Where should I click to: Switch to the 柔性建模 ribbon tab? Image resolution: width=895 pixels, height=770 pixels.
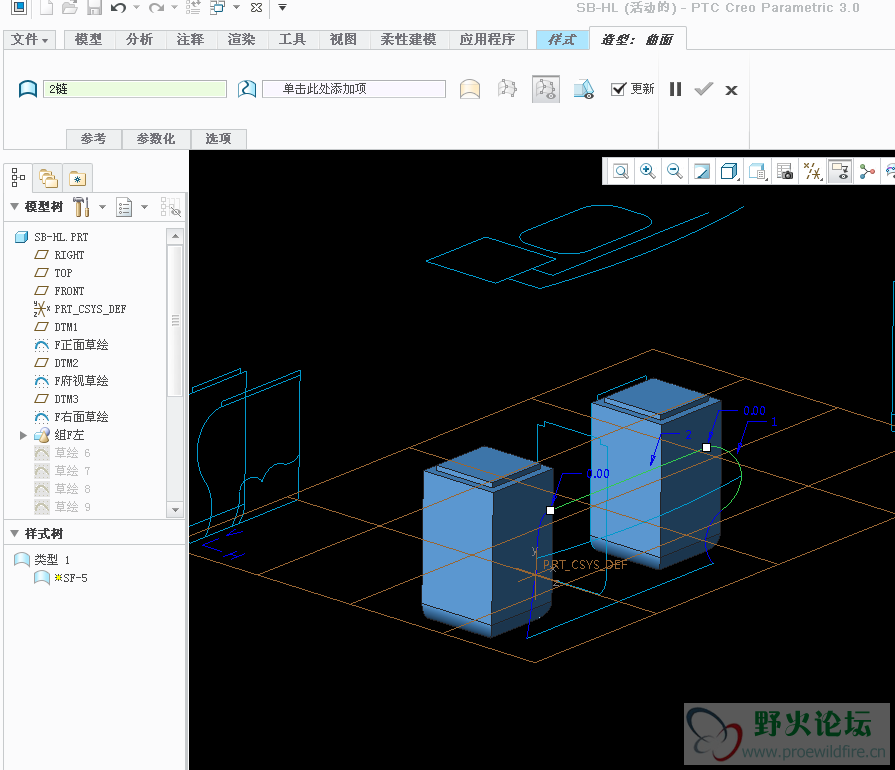click(x=409, y=39)
